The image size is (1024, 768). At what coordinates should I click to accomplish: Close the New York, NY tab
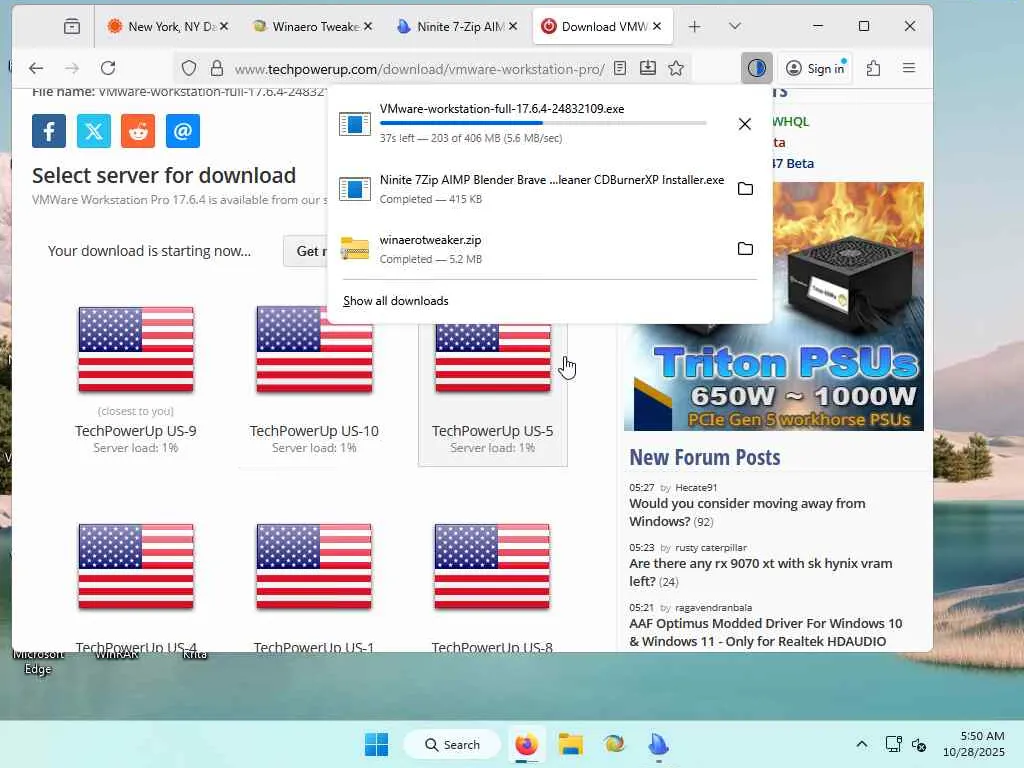(223, 26)
